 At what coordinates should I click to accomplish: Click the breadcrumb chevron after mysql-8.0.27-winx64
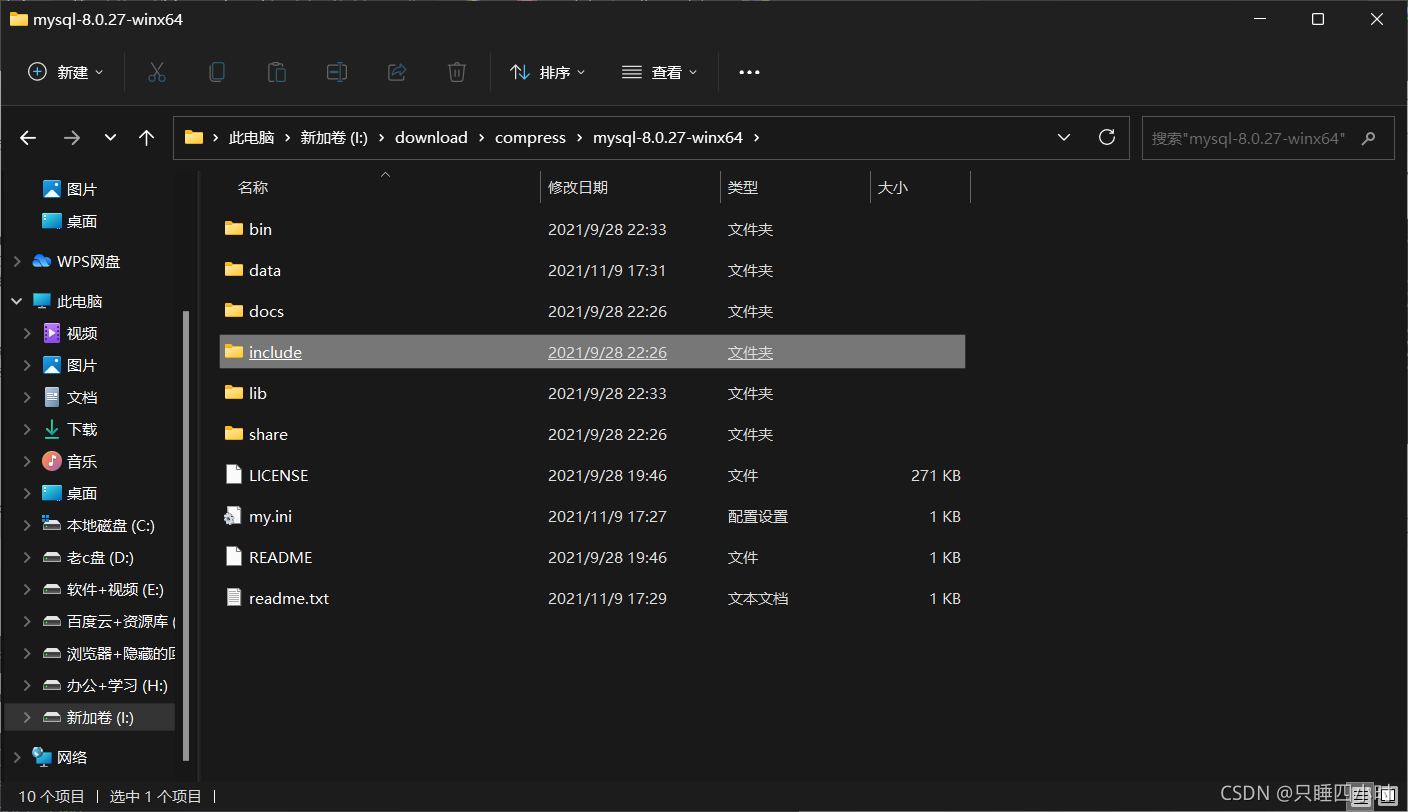[757, 138]
